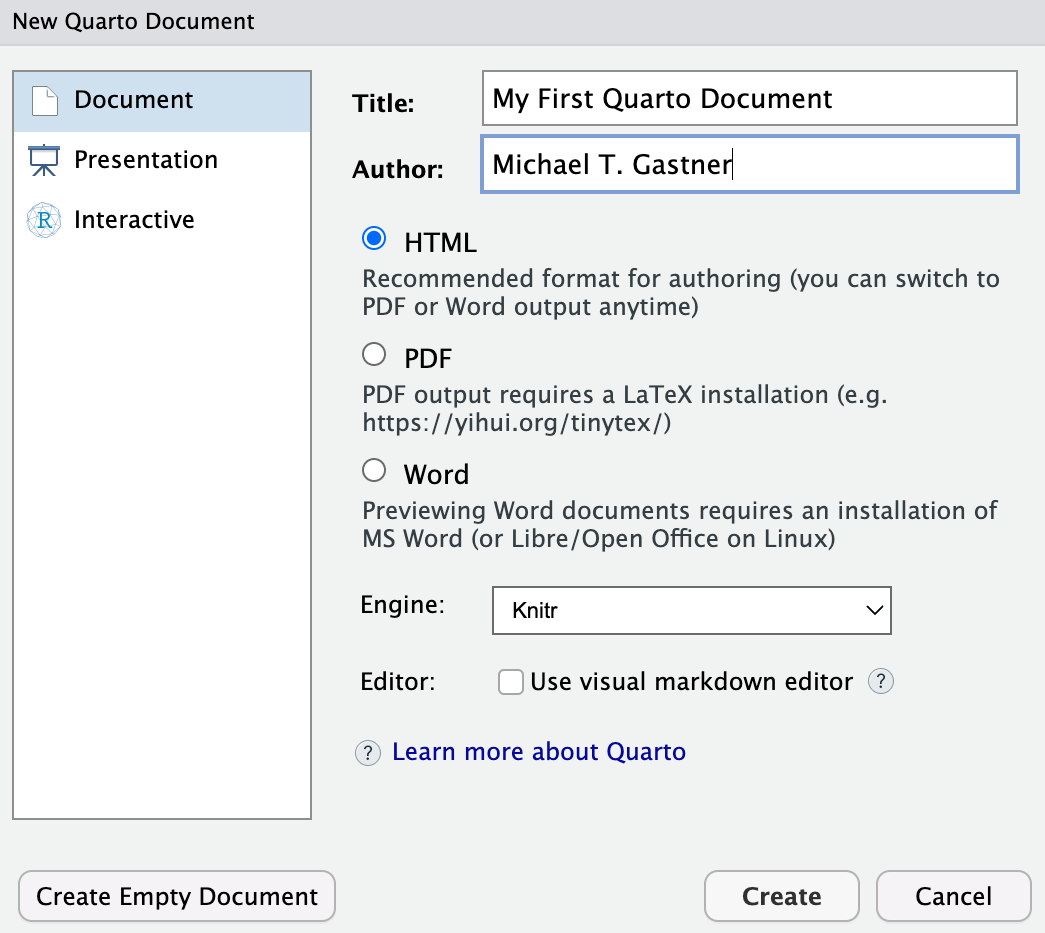Select the PDF output format radio button
This screenshot has height=933, width=1045.
[374, 355]
